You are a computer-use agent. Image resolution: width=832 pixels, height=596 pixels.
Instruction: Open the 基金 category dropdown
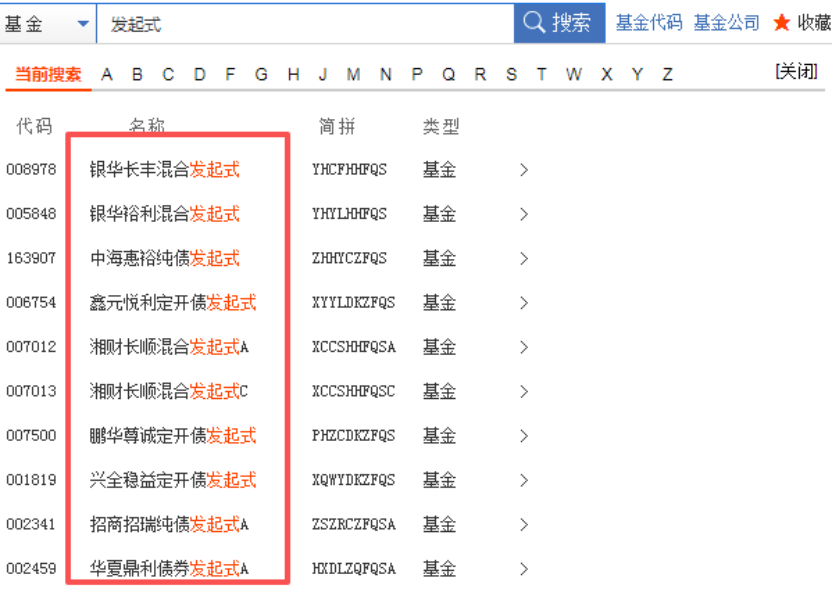47,24
